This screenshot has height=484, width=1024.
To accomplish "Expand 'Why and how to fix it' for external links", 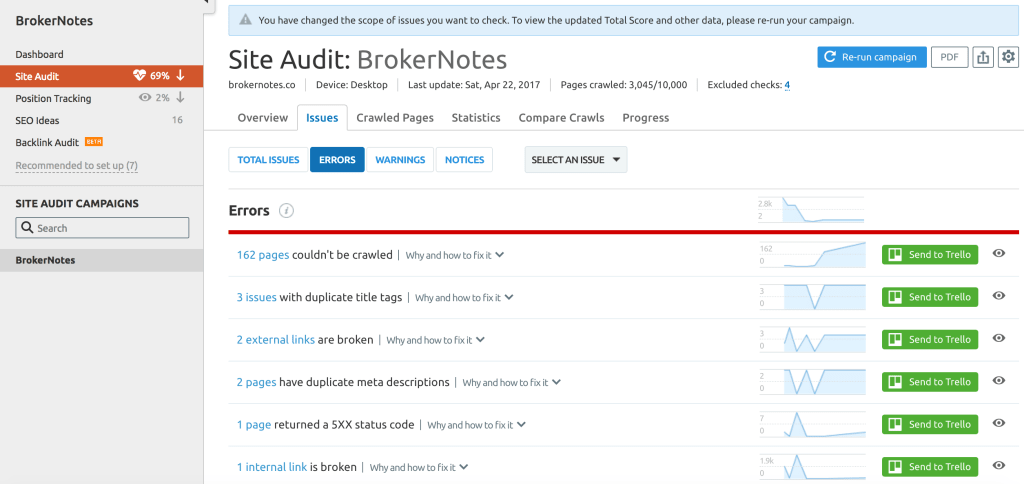I will click(x=436, y=340).
